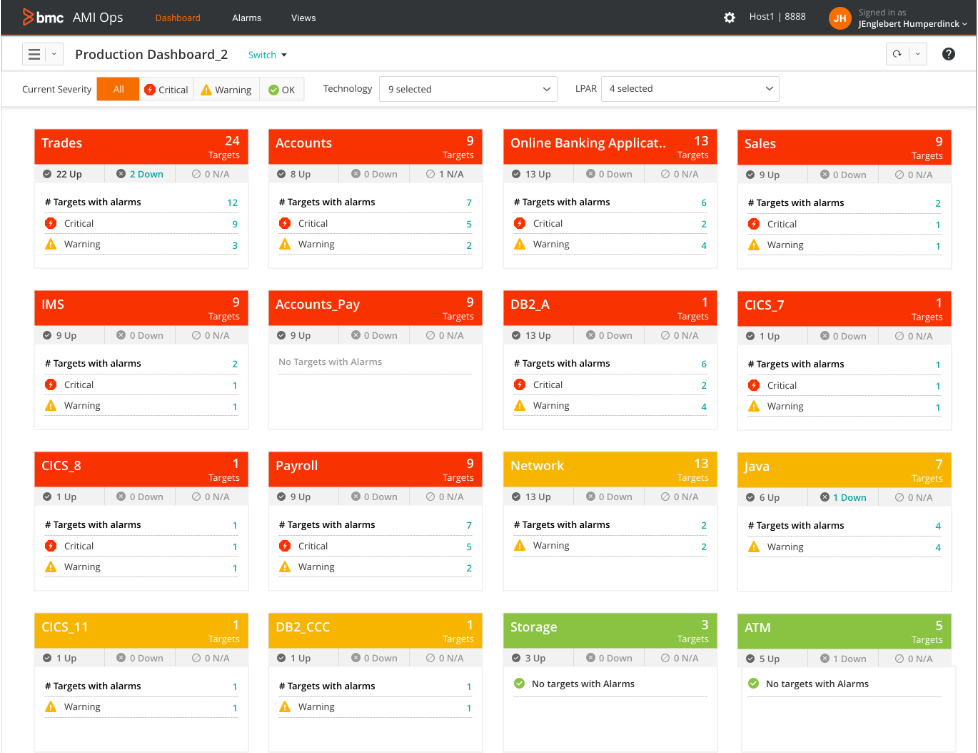
Task: Open critical count 9 in Trades
Action: click(x=235, y=223)
